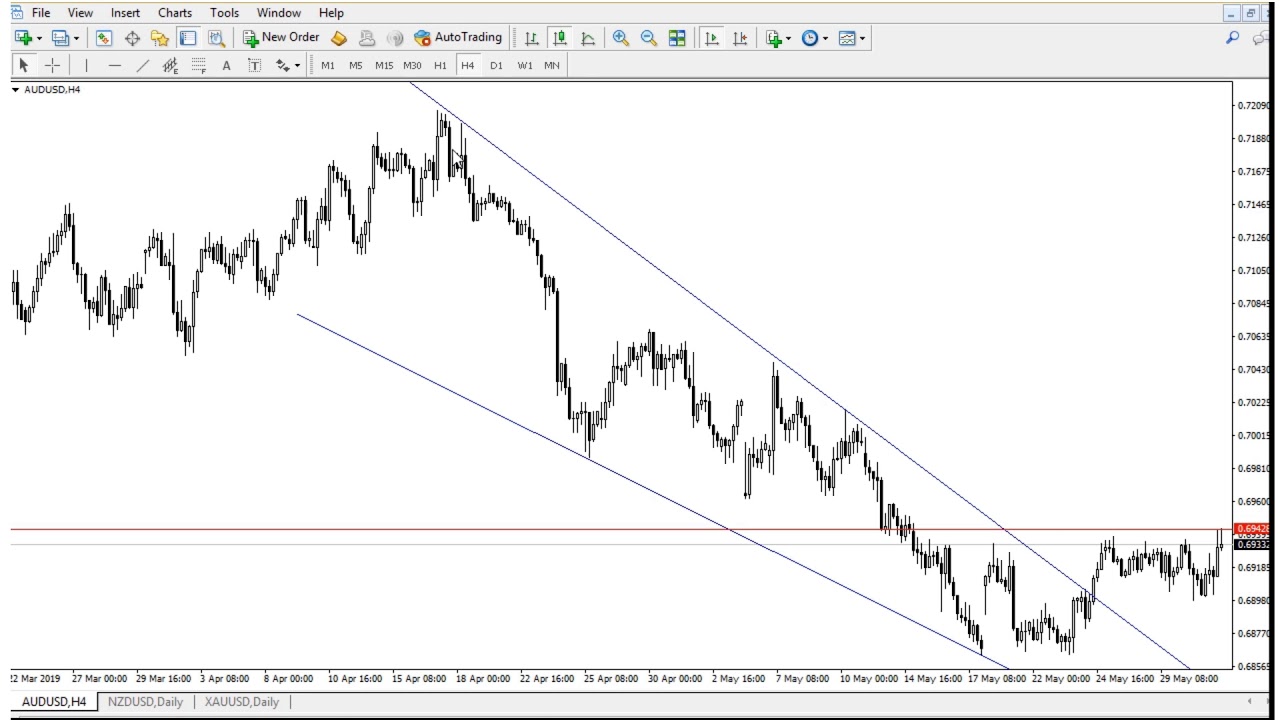Switch to M1 timeframe
Viewport: 1280px width, 720px height.
click(x=328, y=65)
